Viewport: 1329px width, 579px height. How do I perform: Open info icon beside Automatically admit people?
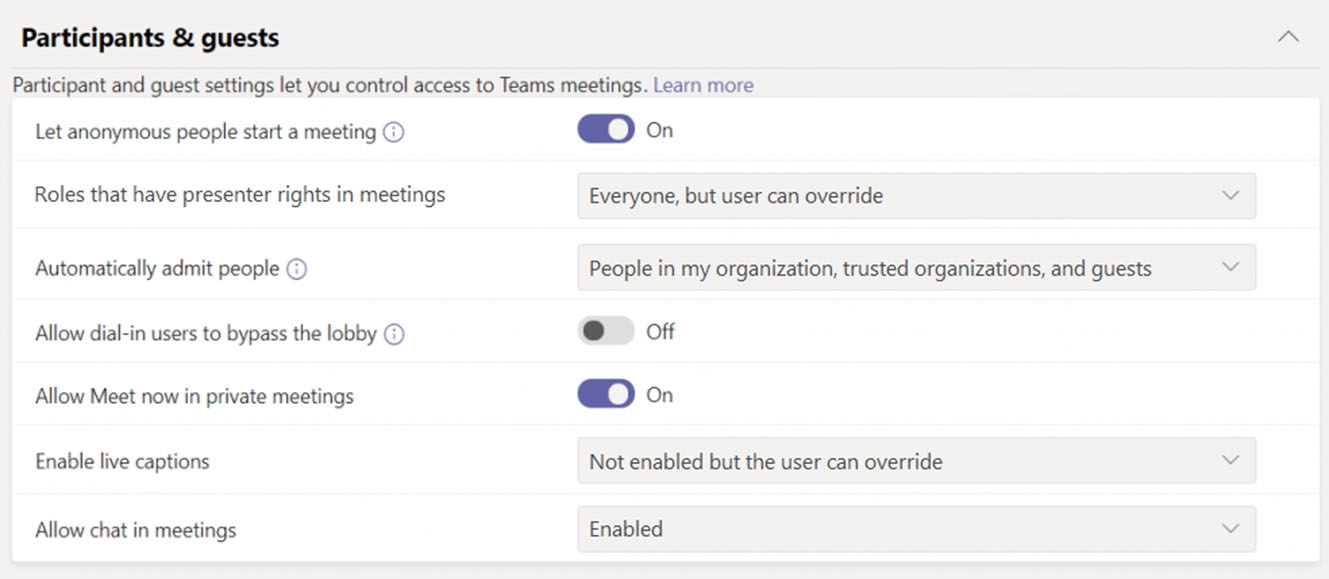click(296, 269)
